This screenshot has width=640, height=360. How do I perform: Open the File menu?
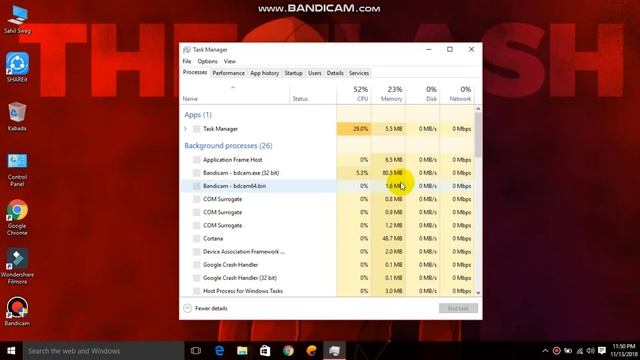[187, 61]
